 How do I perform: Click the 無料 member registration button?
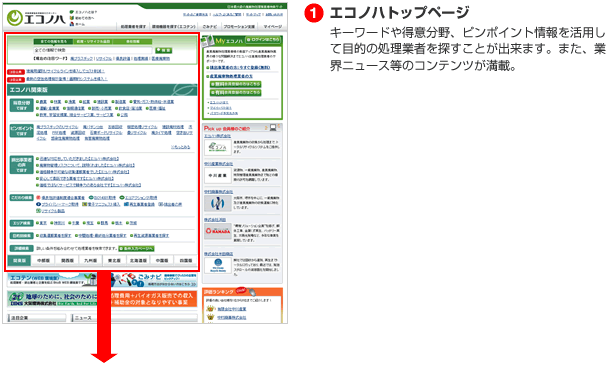tap(235, 84)
